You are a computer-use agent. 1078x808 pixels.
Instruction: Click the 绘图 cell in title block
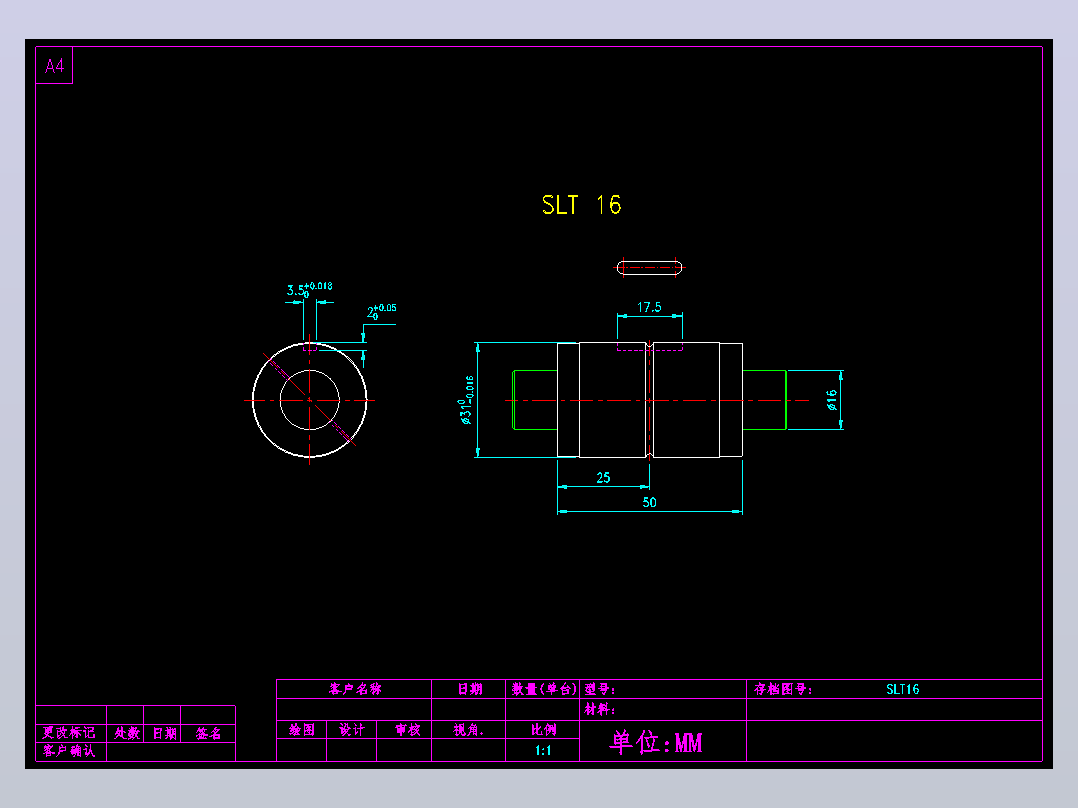click(x=302, y=730)
